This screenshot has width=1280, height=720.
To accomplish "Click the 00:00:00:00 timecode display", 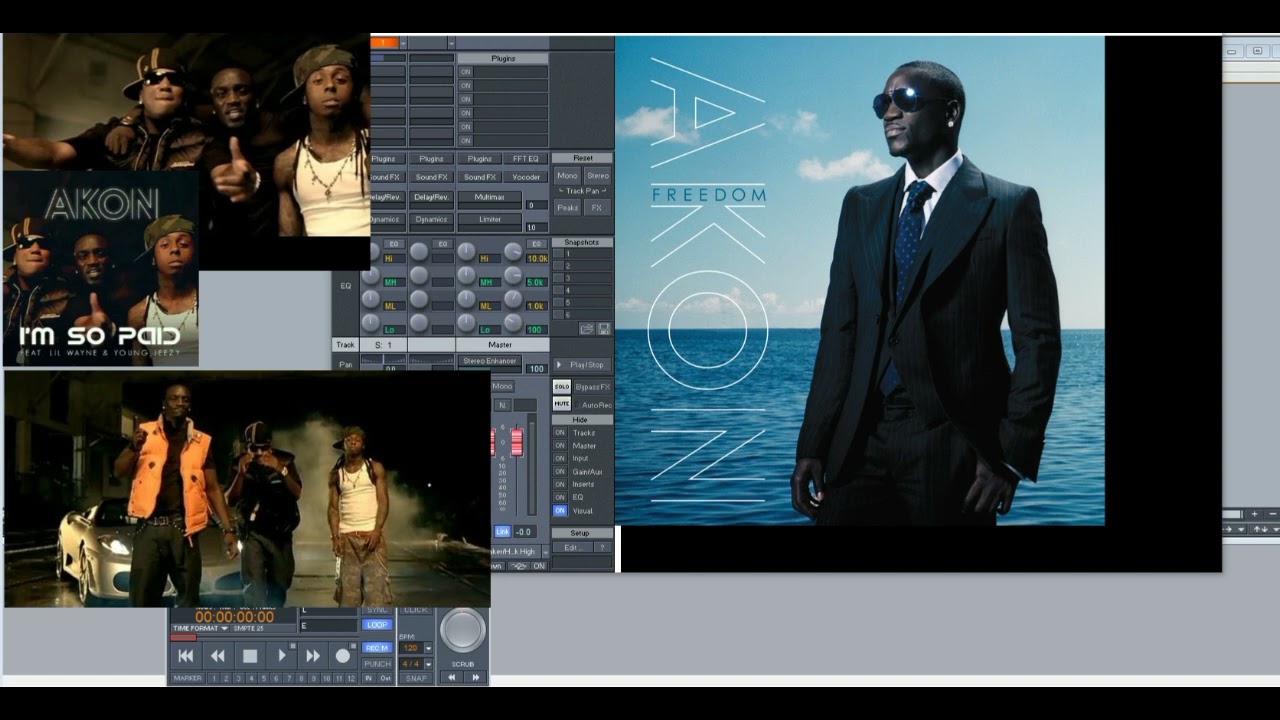I will coord(235,616).
